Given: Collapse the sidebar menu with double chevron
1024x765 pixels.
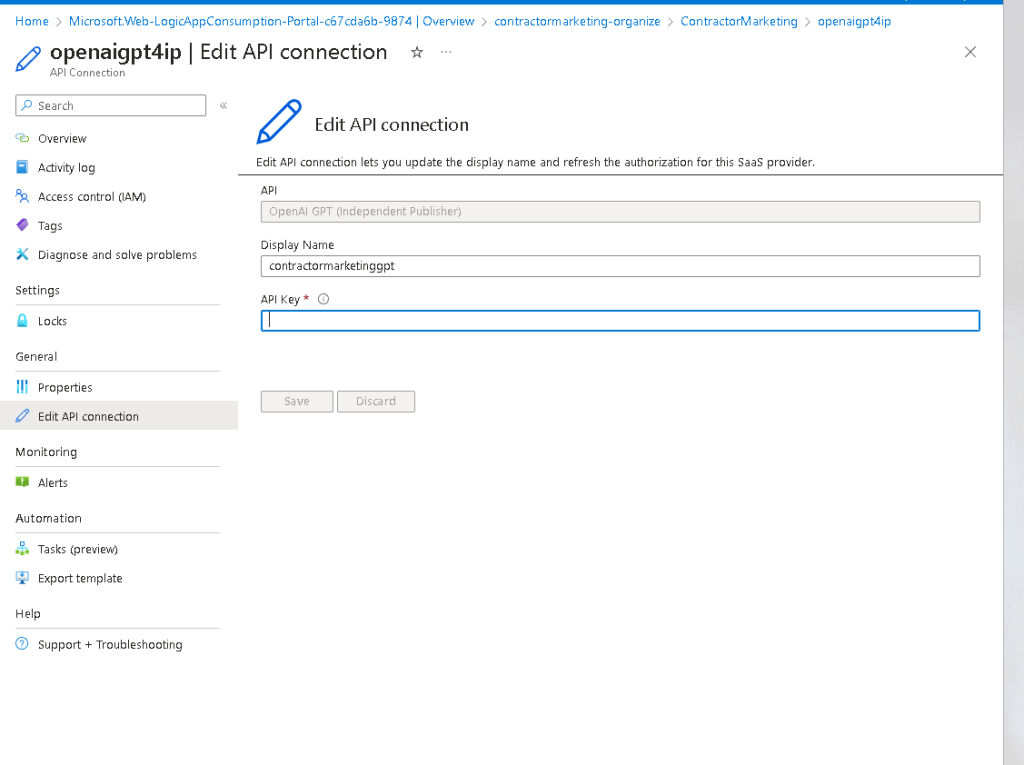Looking at the screenshot, I should tap(223, 105).
